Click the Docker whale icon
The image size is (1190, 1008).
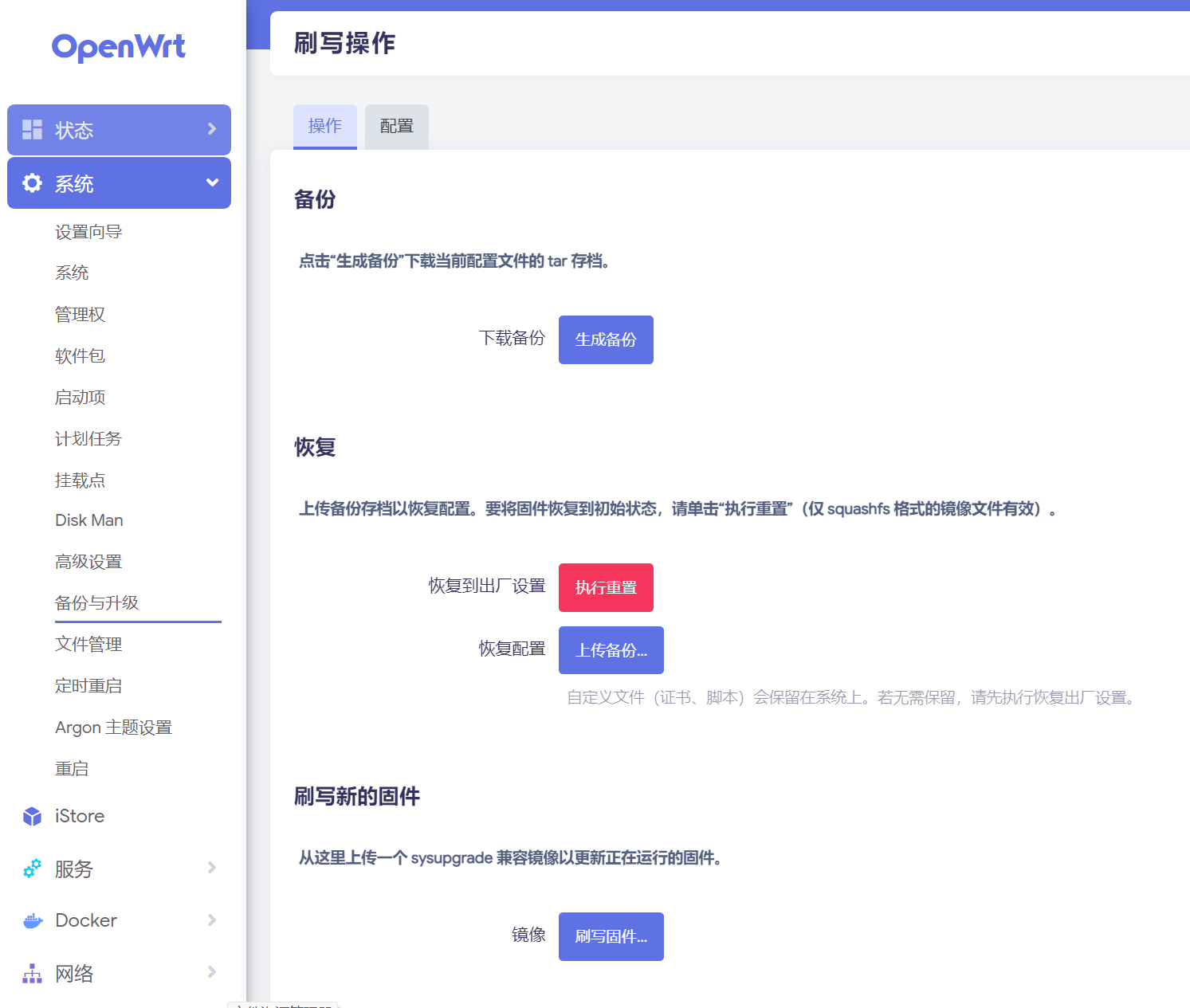32,921
